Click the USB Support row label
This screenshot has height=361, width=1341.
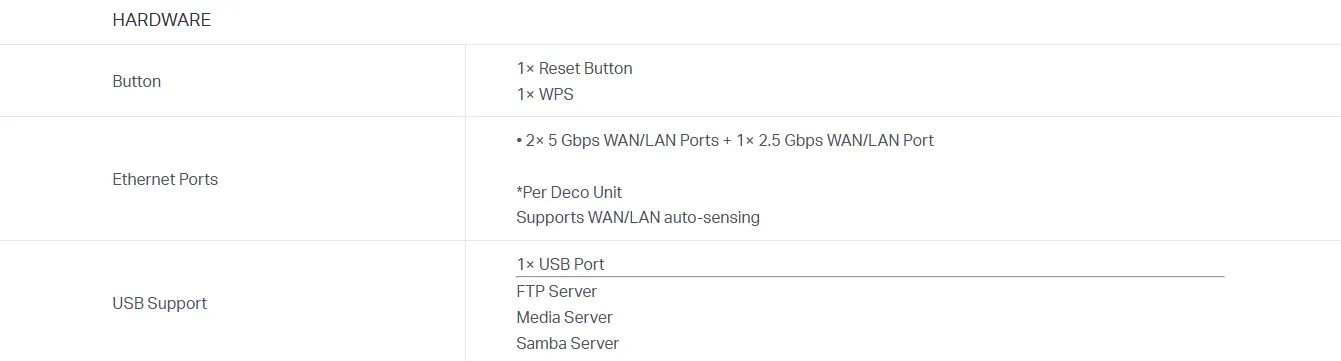[x=159, y=303]
